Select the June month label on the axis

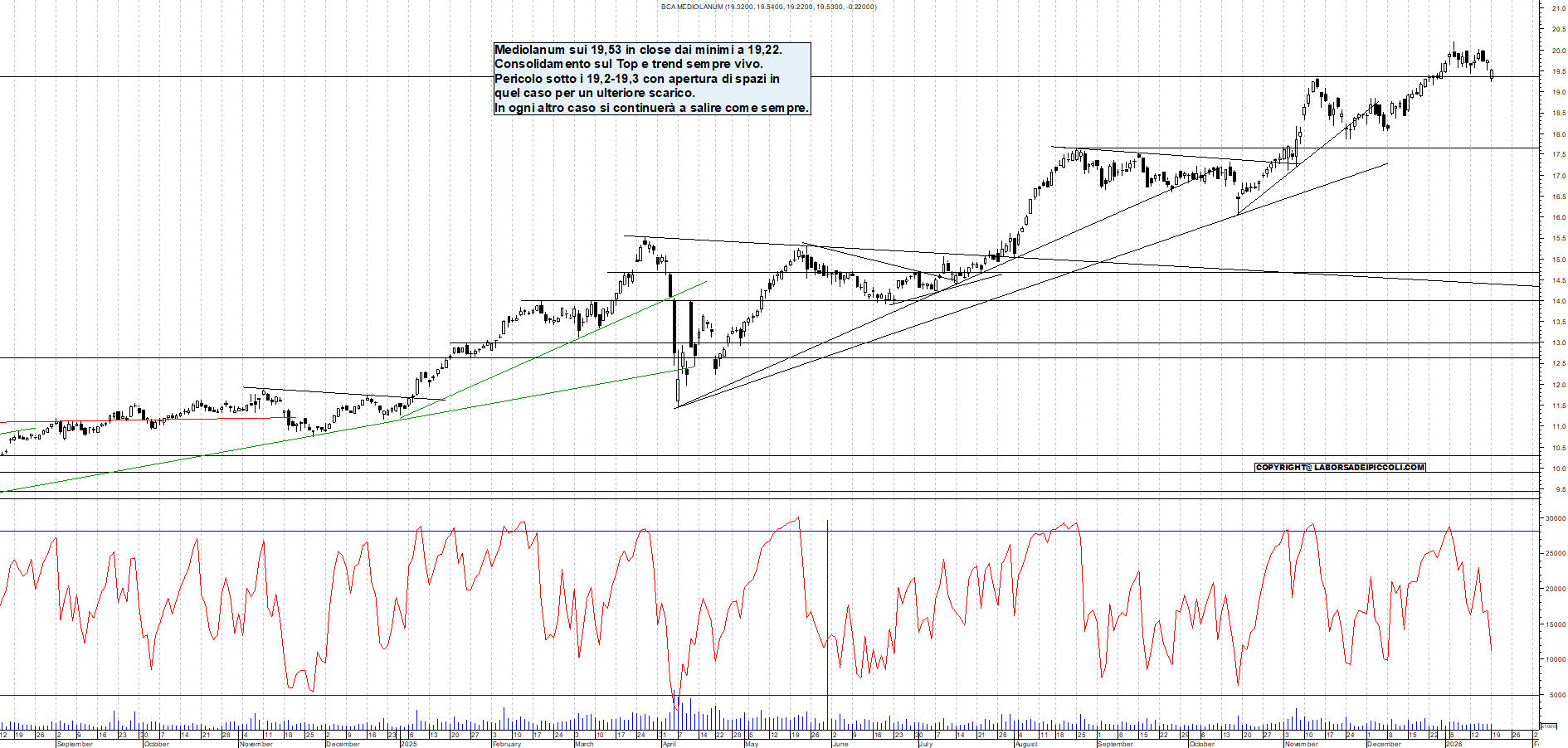click(841, 745)
